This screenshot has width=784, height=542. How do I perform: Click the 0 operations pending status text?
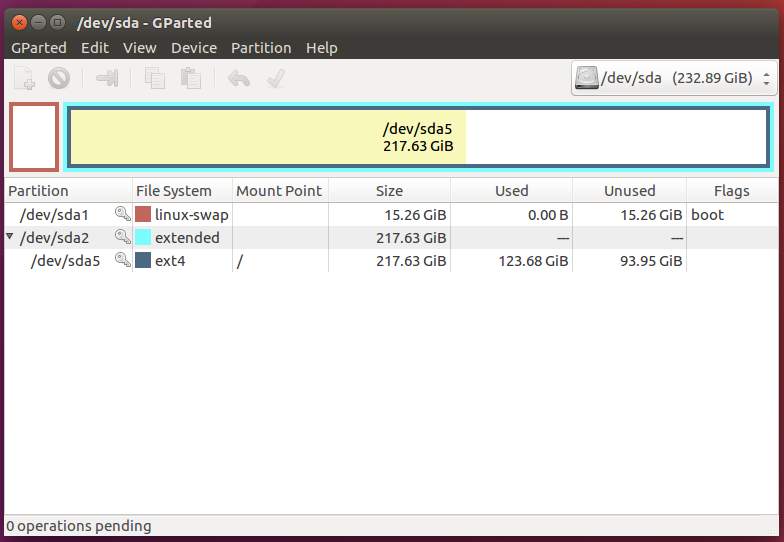(78, 526)
